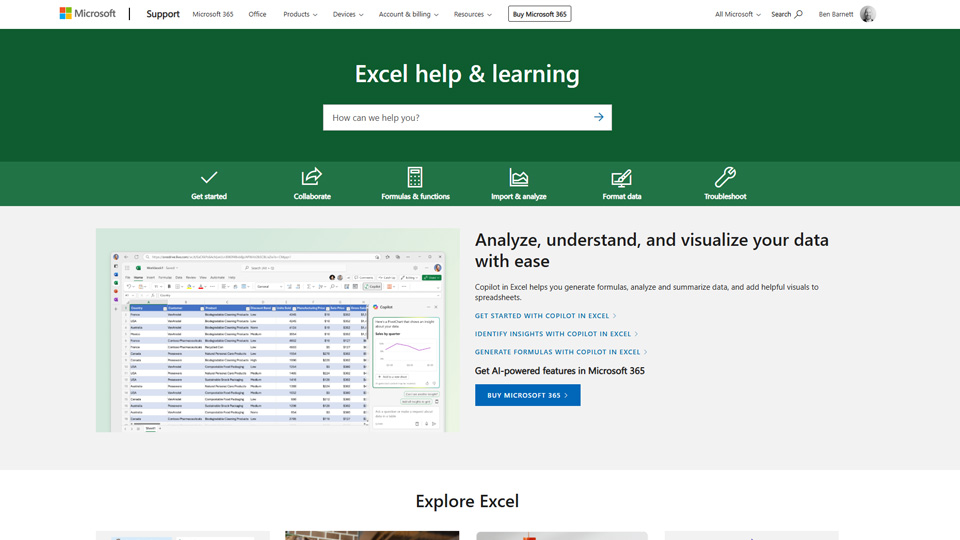960x540 pixels.
Task: Open the Office menu item
Action: tap(257, 14)
